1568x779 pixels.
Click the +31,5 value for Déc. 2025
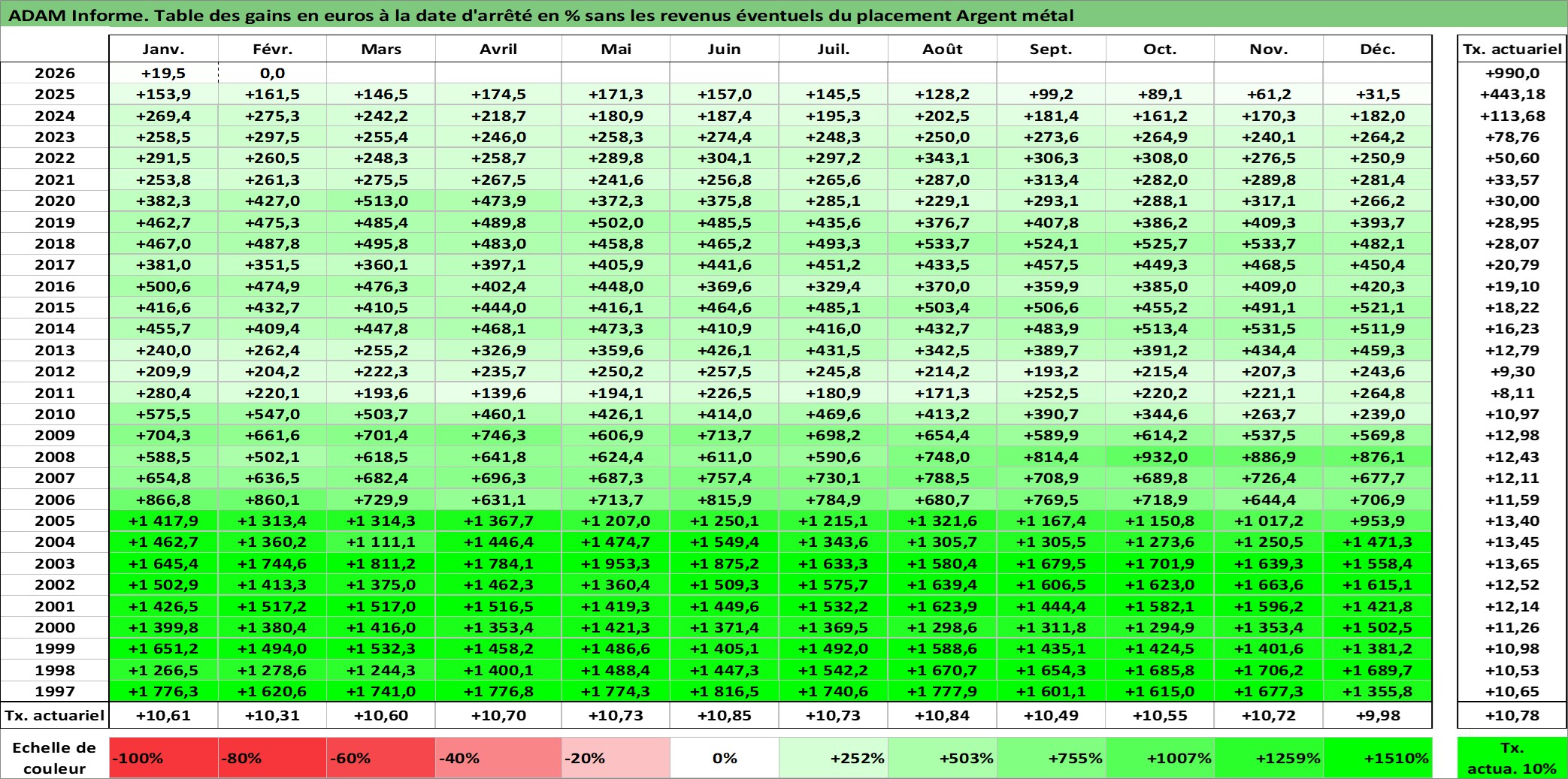pos(1378,94)
